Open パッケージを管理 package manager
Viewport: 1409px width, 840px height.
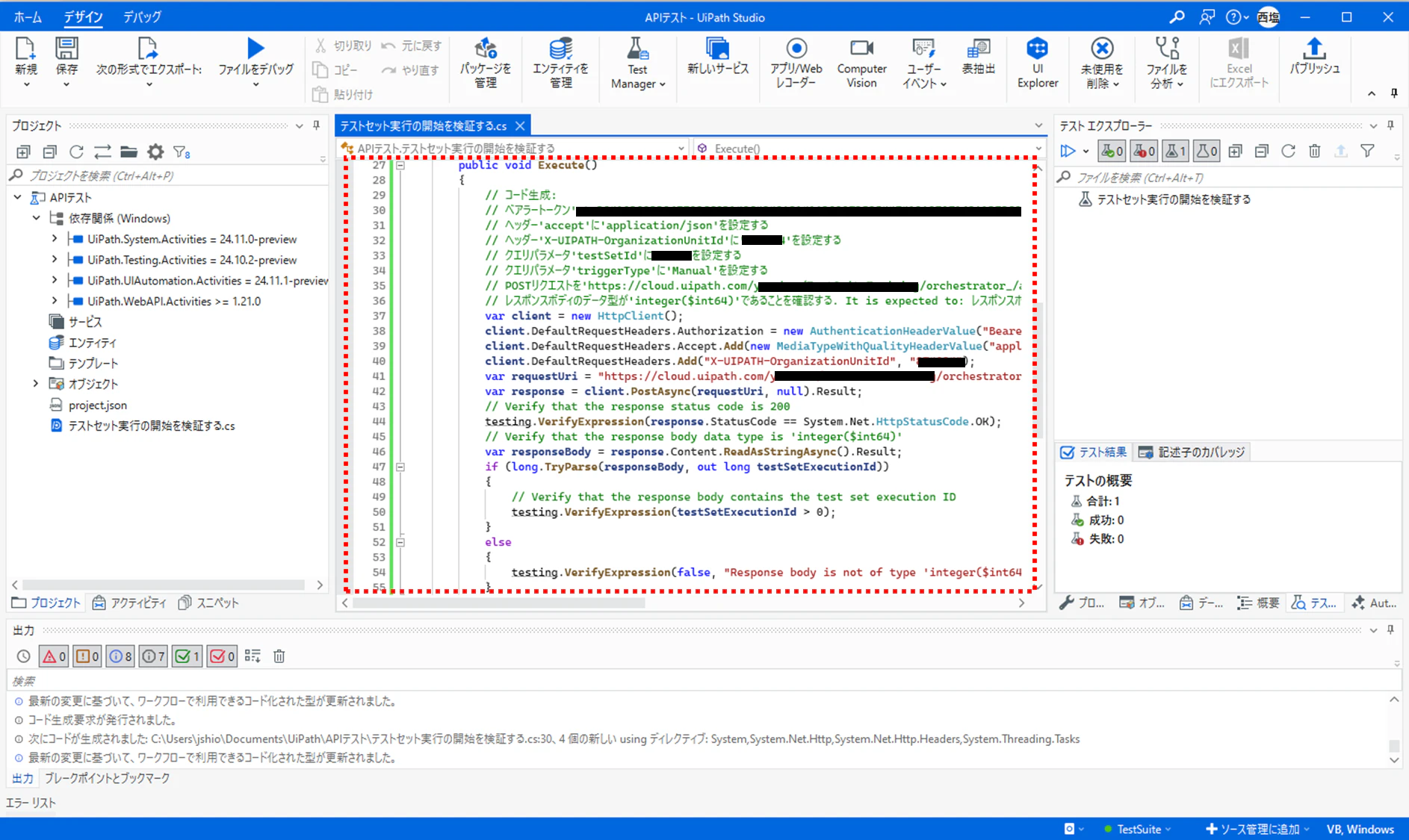click(486, 63)
